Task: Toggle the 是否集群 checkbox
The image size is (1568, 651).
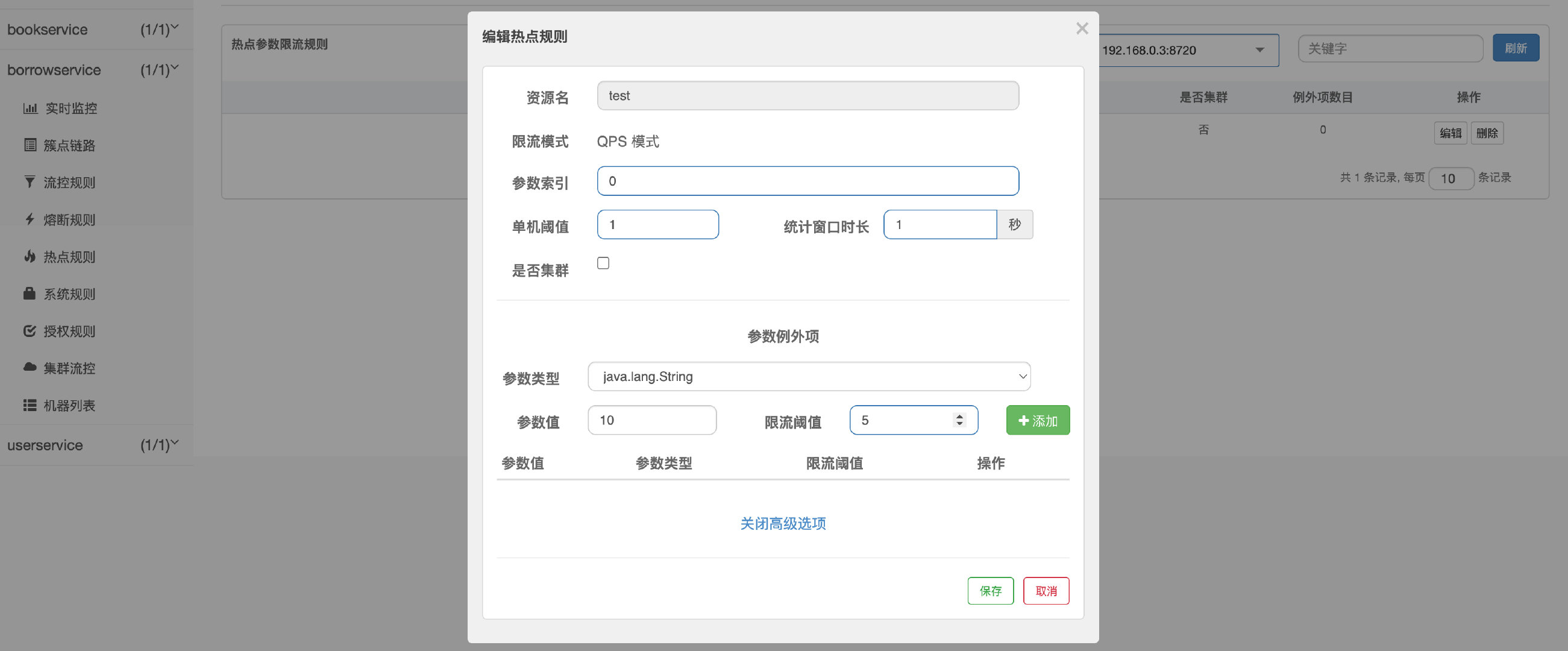Action: tap(603, 263)
